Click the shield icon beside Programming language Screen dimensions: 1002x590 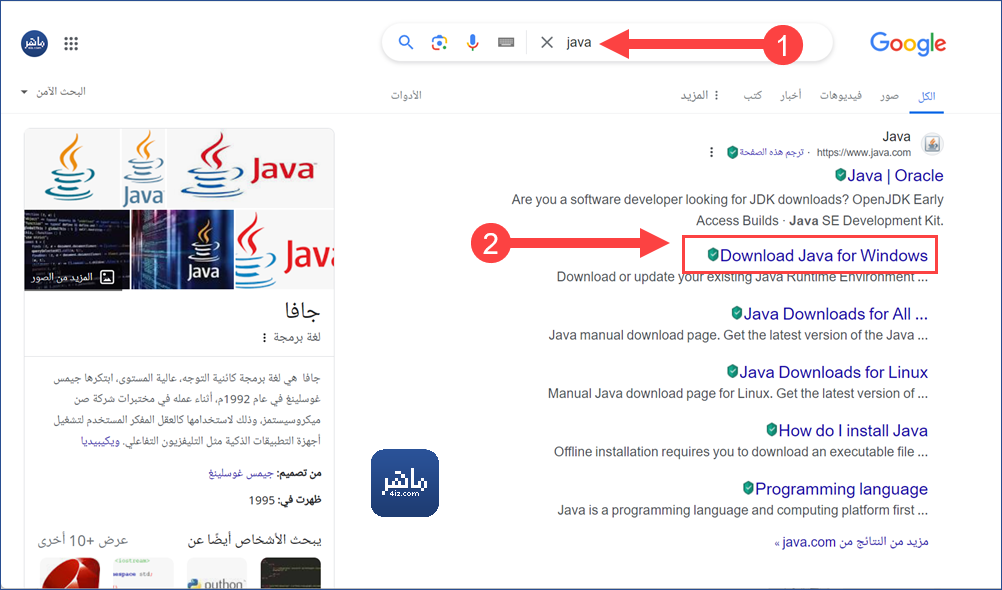tap(748, 488)
